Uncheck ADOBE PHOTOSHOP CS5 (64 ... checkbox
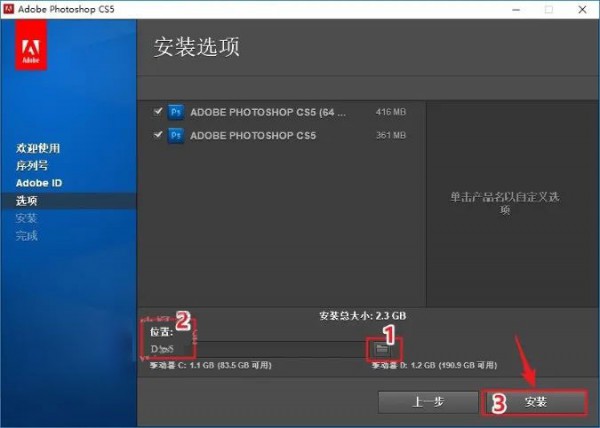600x428 pixels. click(158, 112)
